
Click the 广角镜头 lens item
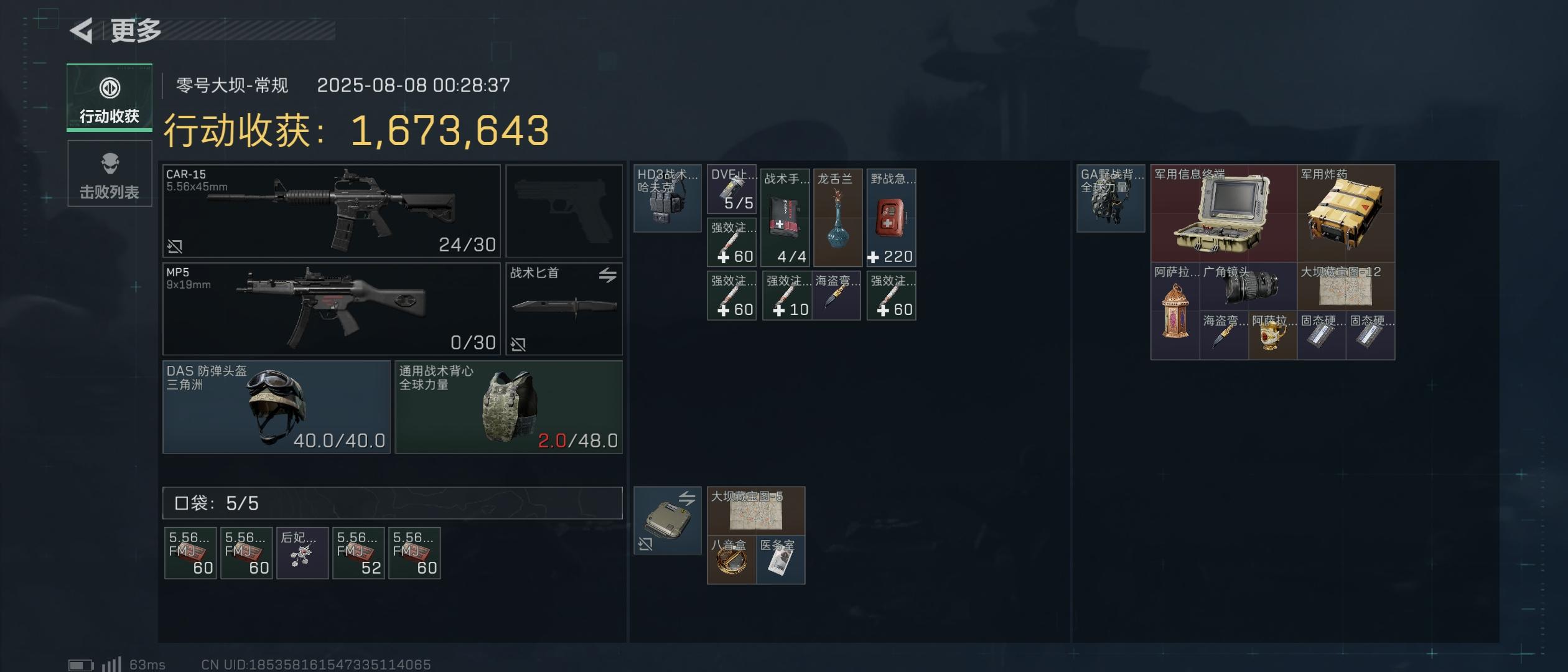[1248, 287]
